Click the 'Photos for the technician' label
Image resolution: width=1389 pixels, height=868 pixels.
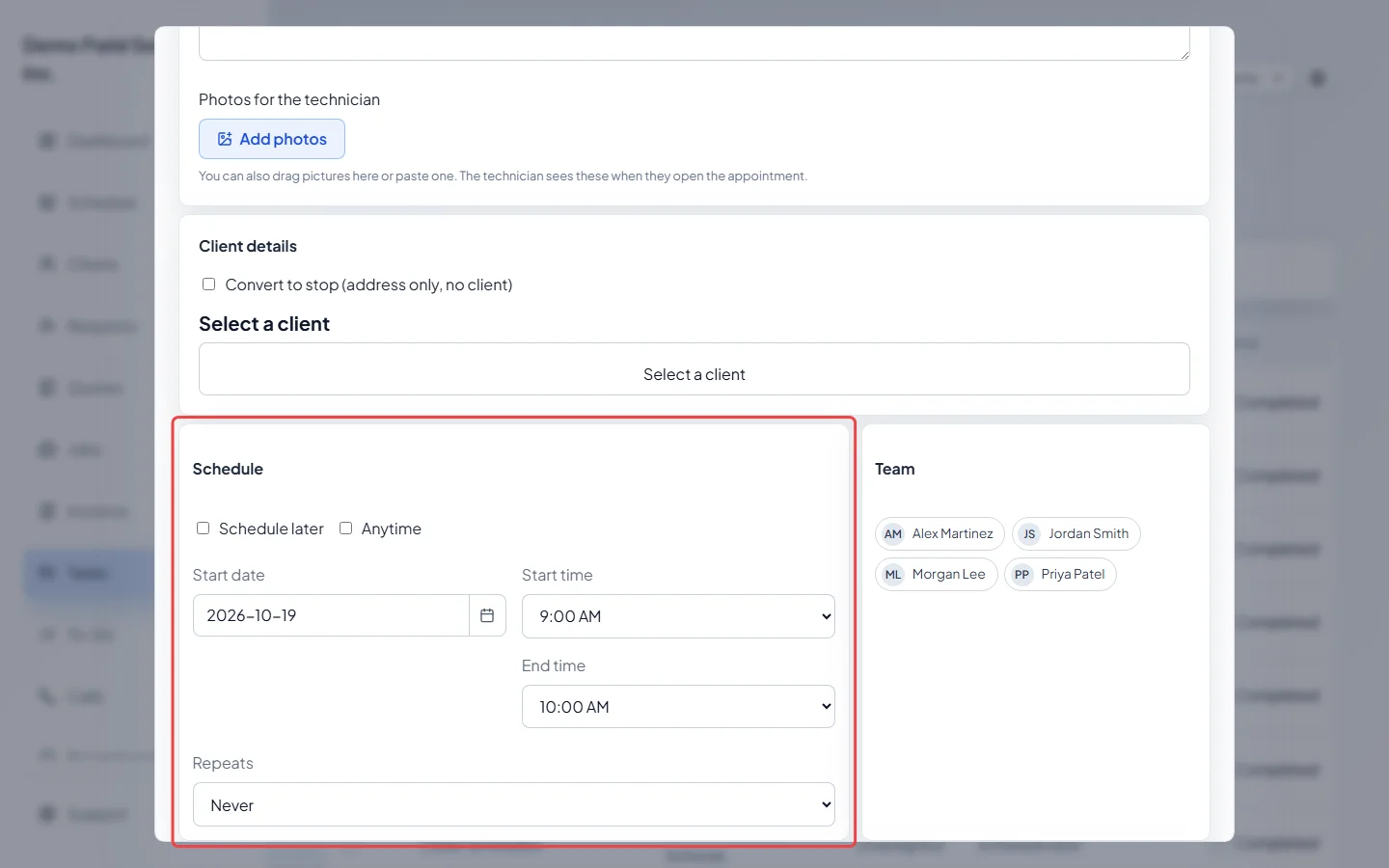pos(289,99)
